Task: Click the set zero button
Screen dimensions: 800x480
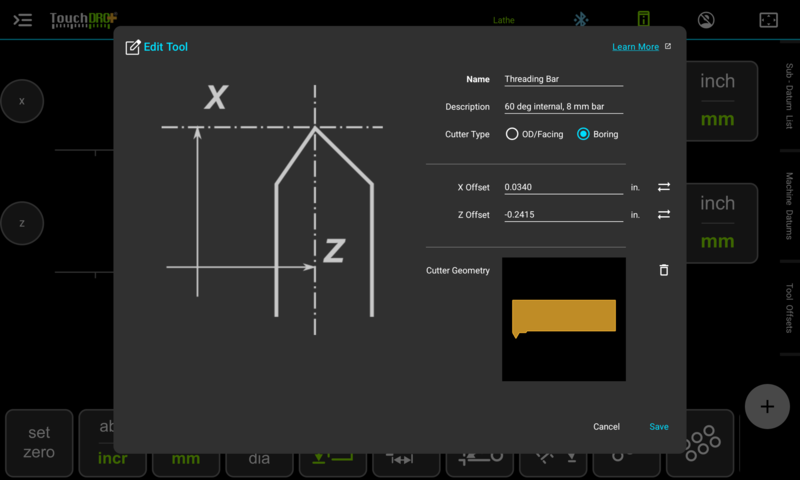Action: [39, 443]
